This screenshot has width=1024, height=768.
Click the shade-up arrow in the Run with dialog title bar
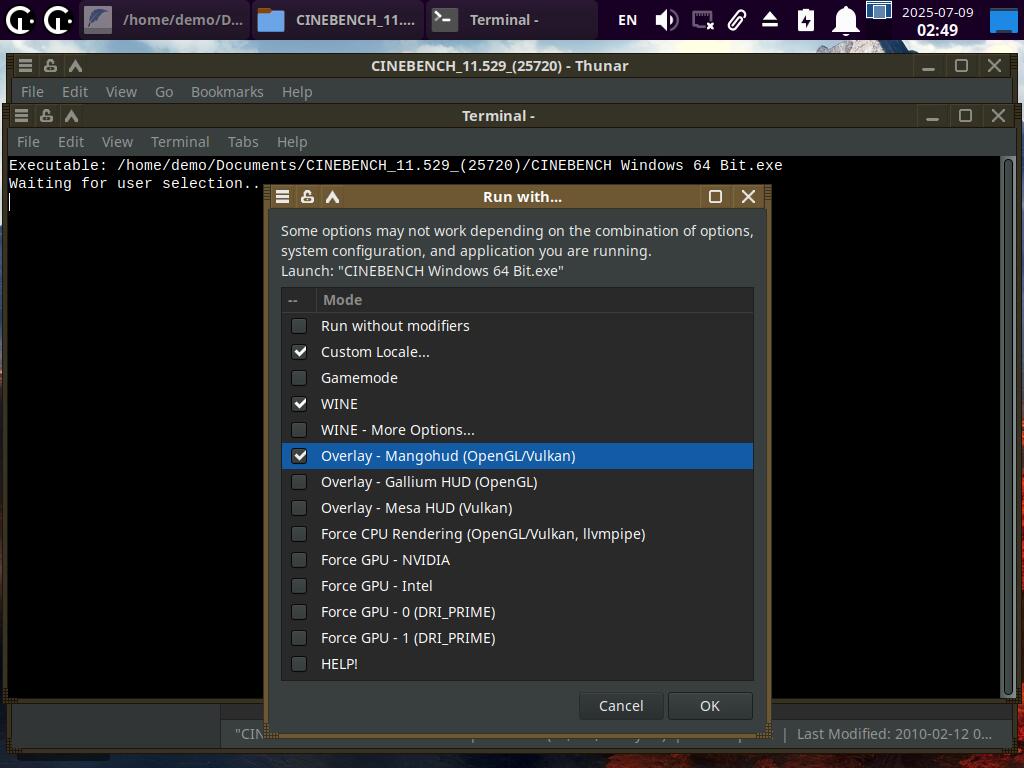click(332, 197)
